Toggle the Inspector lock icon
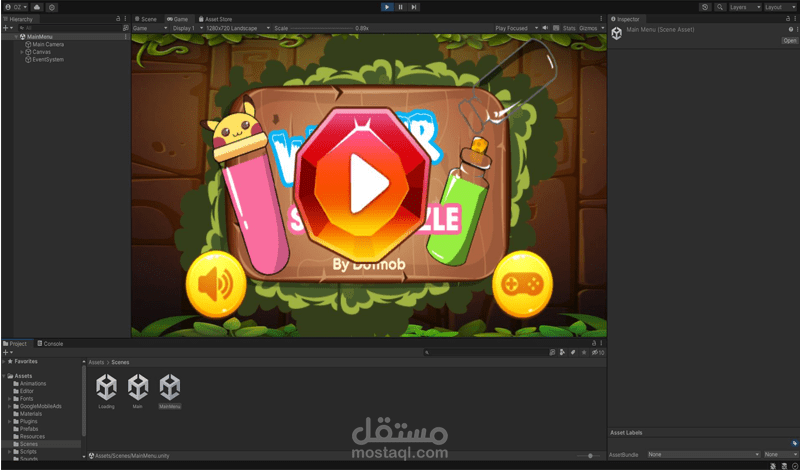This screenshot has width=800, height=470. pos(788,18)
